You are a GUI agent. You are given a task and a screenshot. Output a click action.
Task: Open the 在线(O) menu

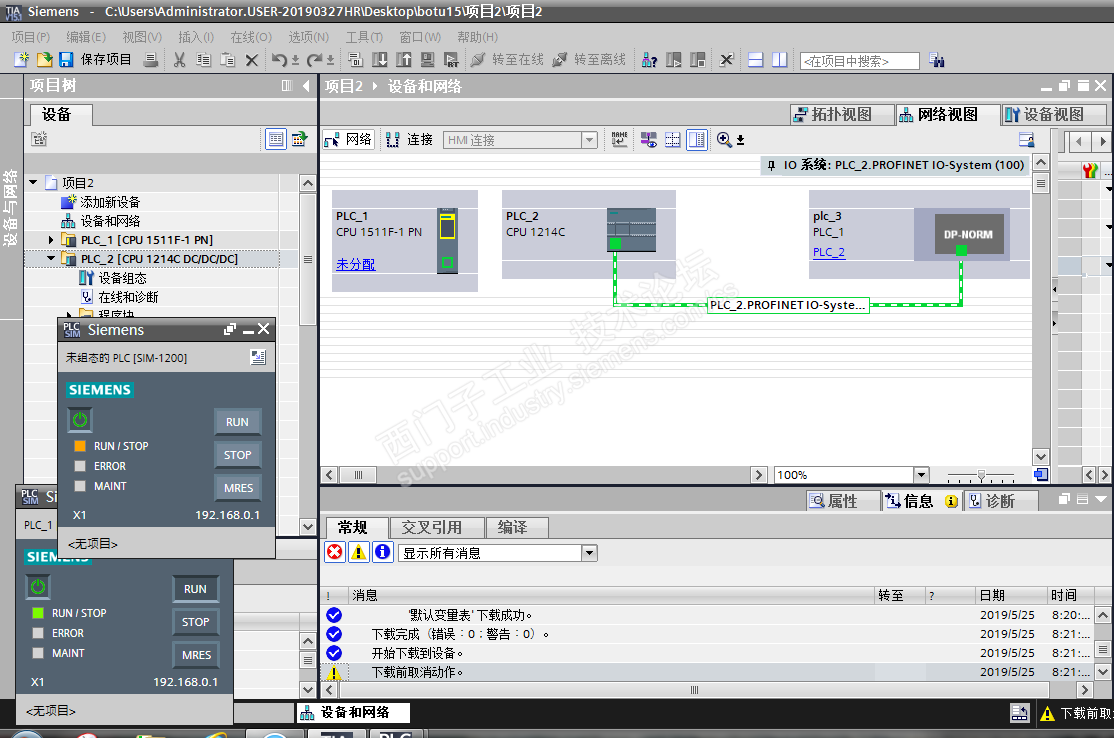[x=251, y=37]
